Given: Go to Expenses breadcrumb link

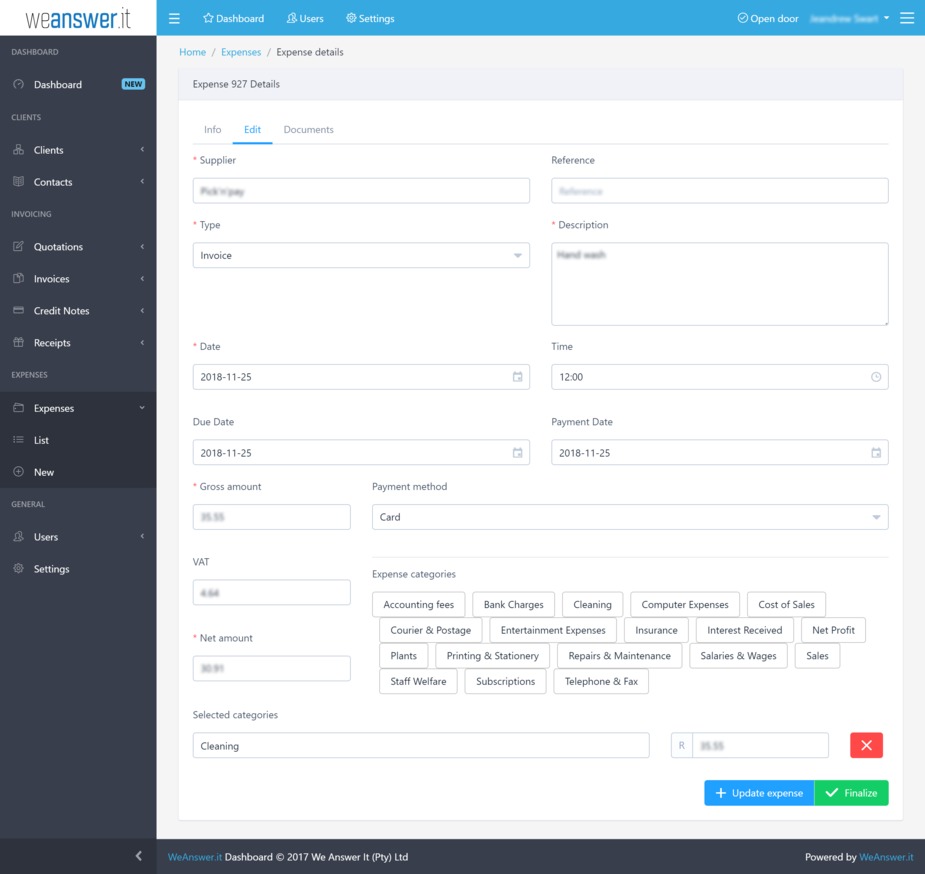Looking at the screenshot, I should click(x=241, y=52).
